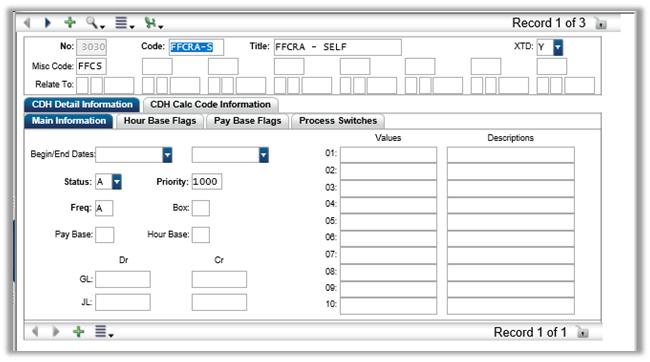Click the Priority field showing 1000
Viewport: 650px width, 362px height.
pyautogui.click(x=206, y=182)
